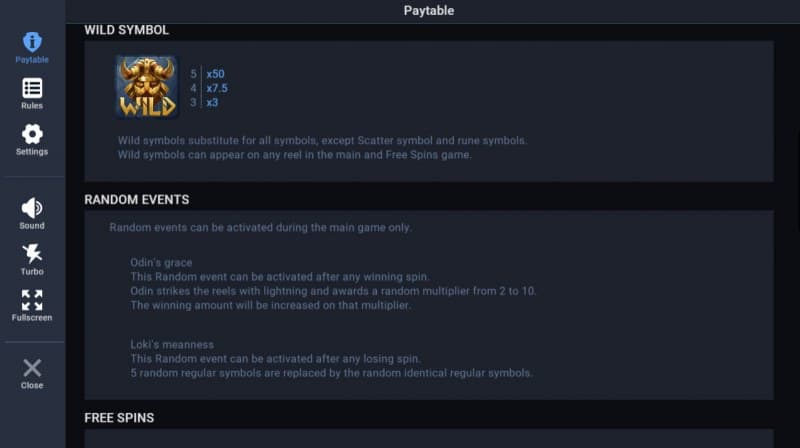Click the Wild symbols substitute description line
800x448 pixels.
tap(322, 140)
